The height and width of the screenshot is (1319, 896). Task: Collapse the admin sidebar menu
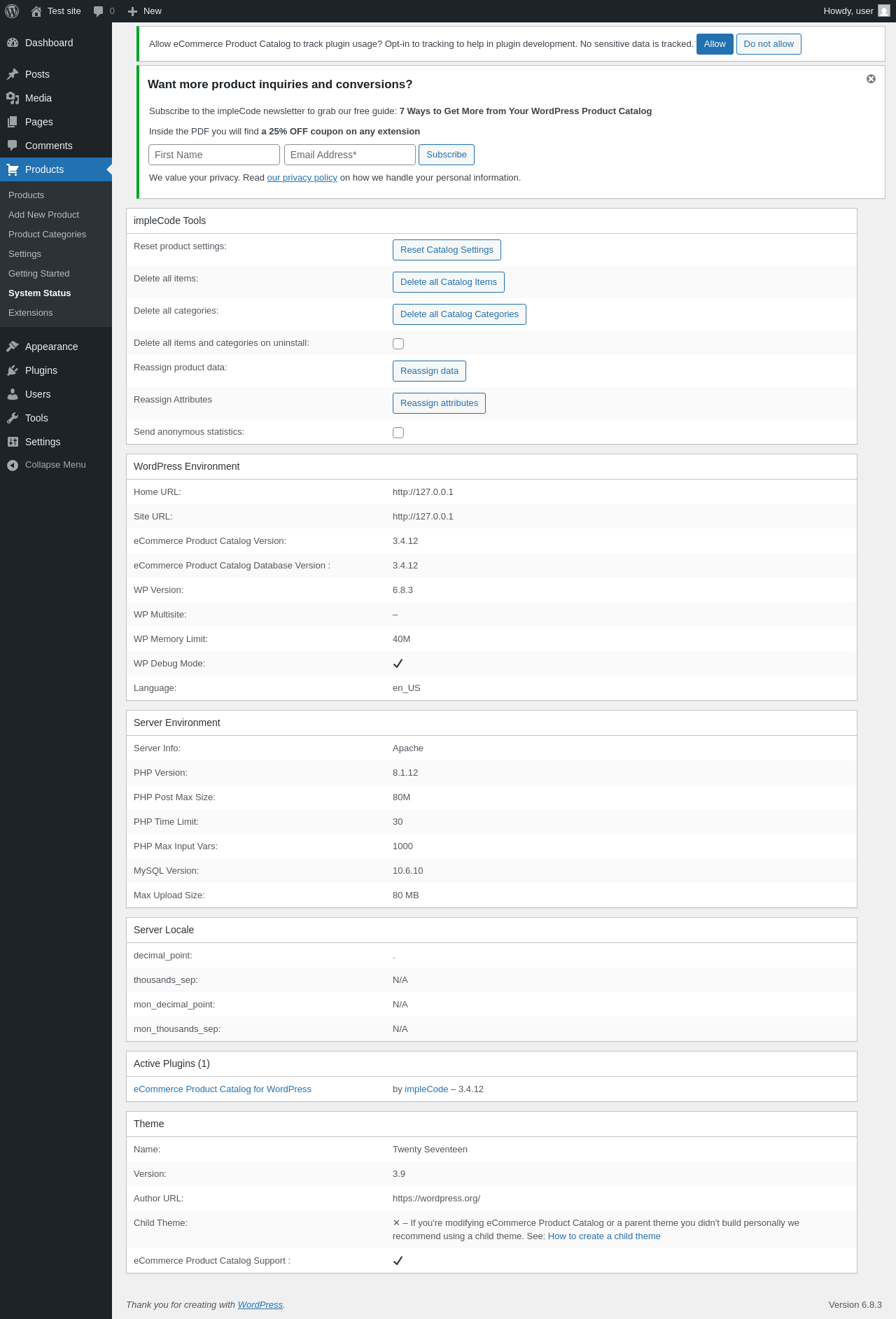point(46,465)
